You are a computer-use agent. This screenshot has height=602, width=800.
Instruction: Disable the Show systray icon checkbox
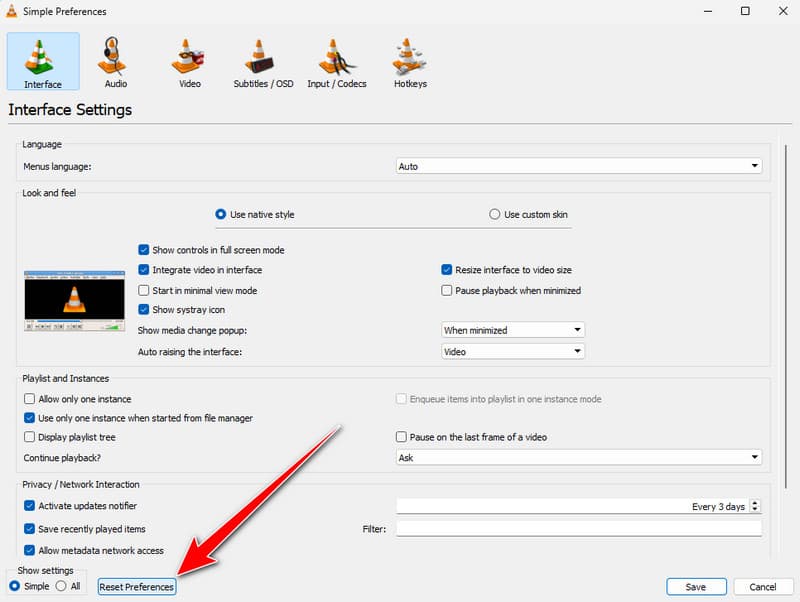click(x=144, y=310)
